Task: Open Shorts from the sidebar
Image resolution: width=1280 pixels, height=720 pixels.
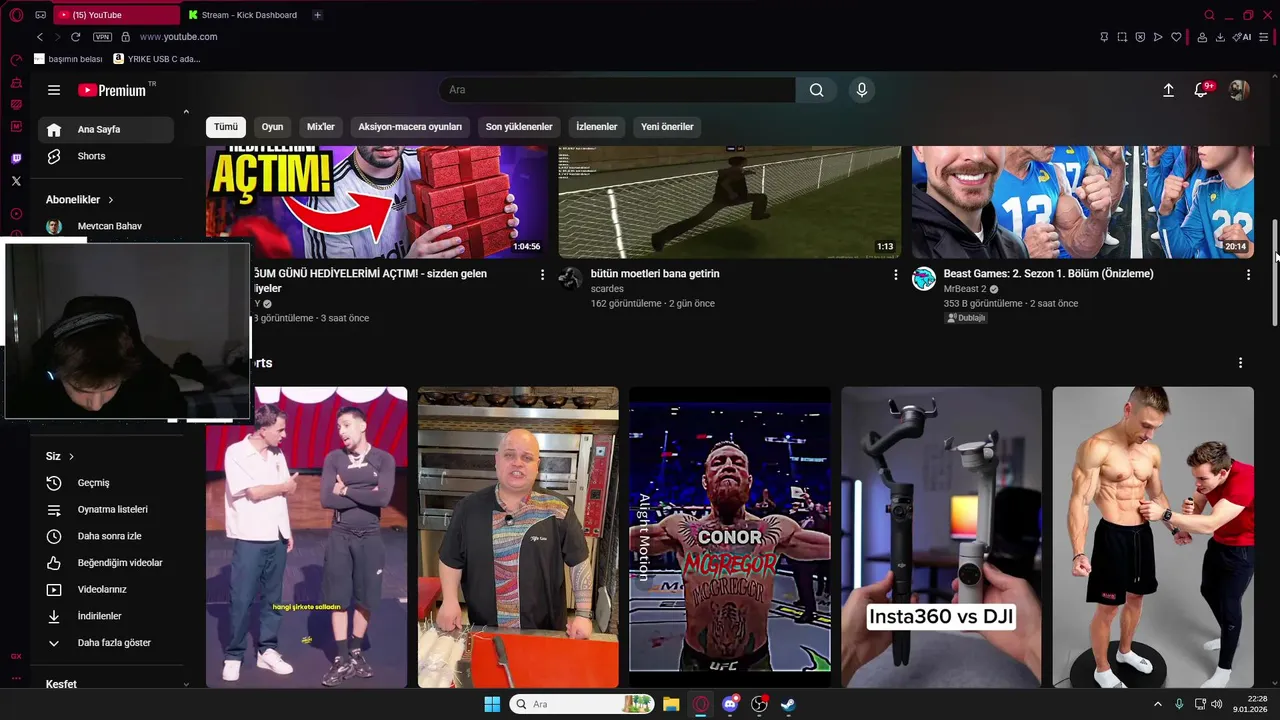Action: (106, 156)
